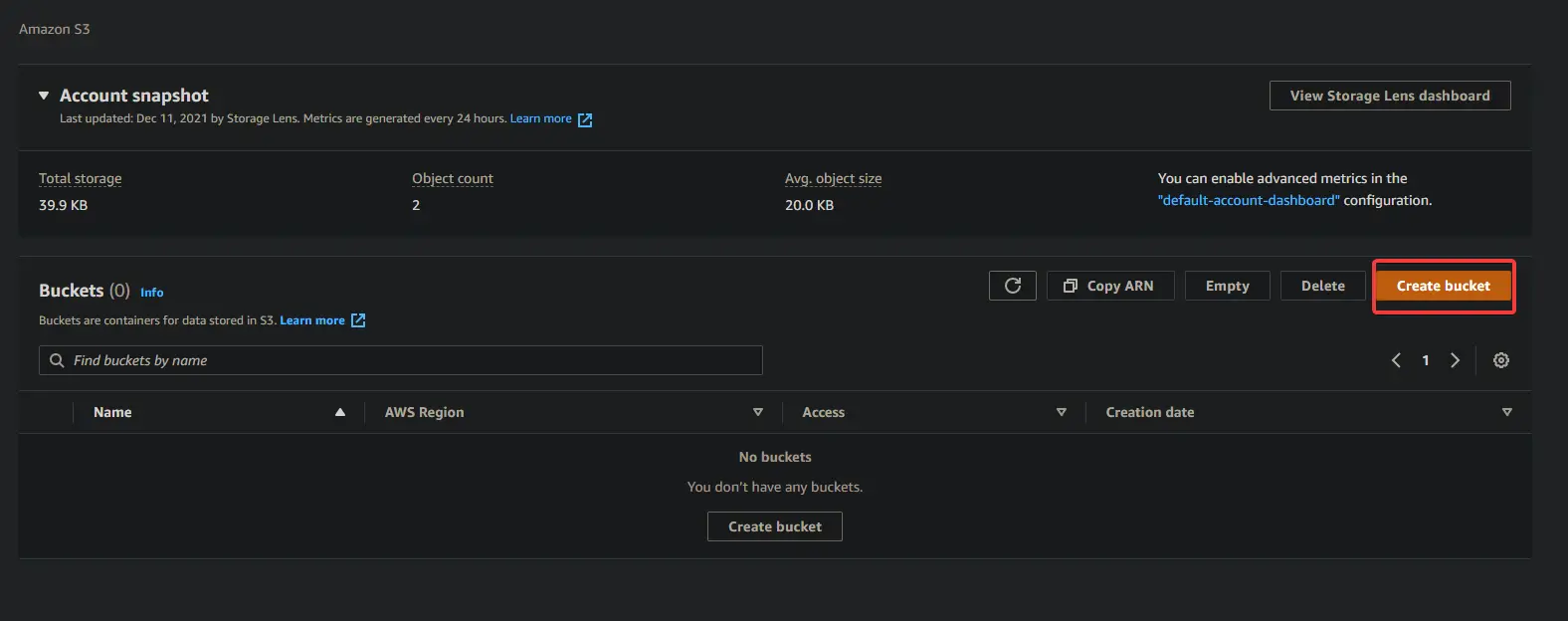Open default-account-dashboard configuration link
Viewport: 1568px width, 621px height.
tap(1249, 200)
